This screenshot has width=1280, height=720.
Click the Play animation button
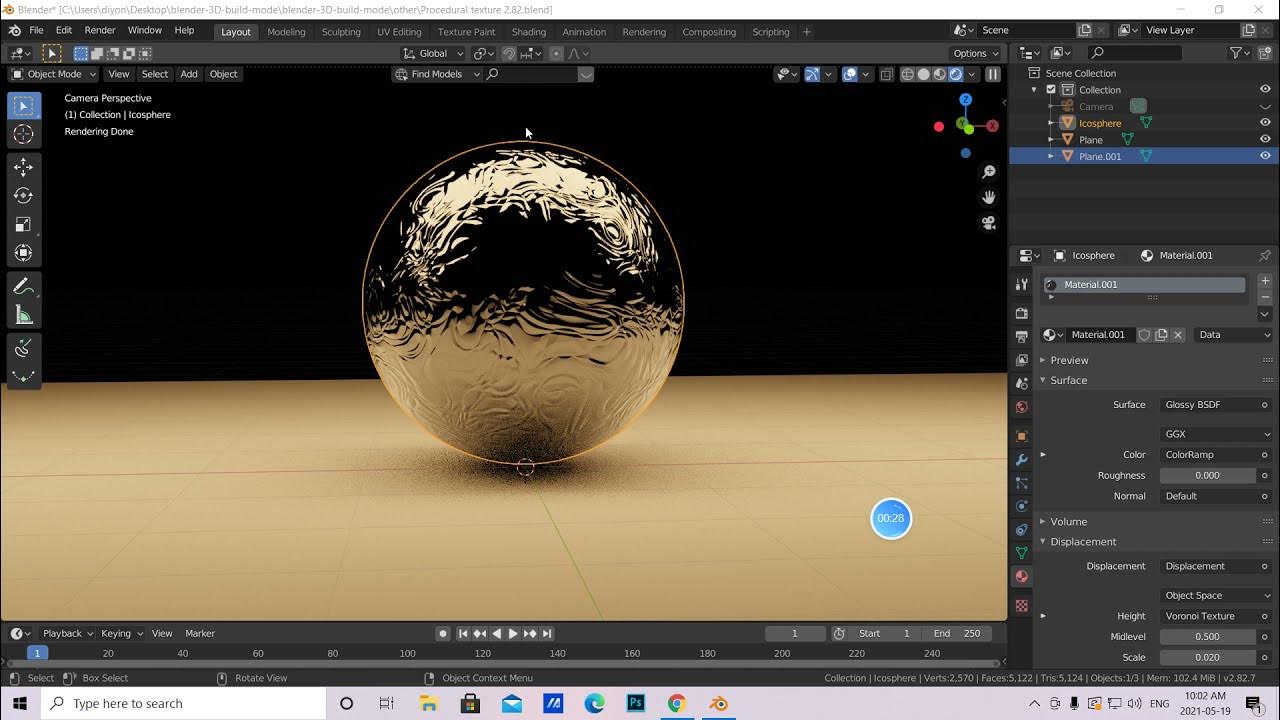click(513, 633)
